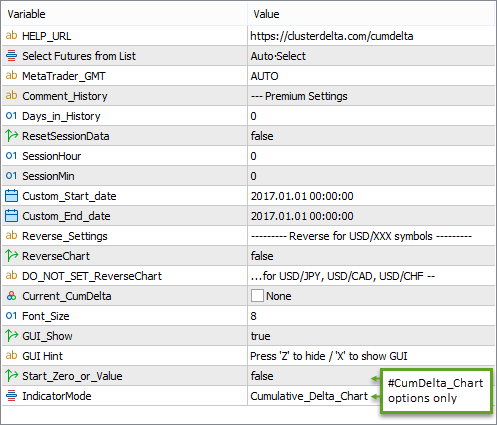Click the None color swatch for Current_CumDelta
Screen dimensions: 497x425
click(x=257, y=296)
